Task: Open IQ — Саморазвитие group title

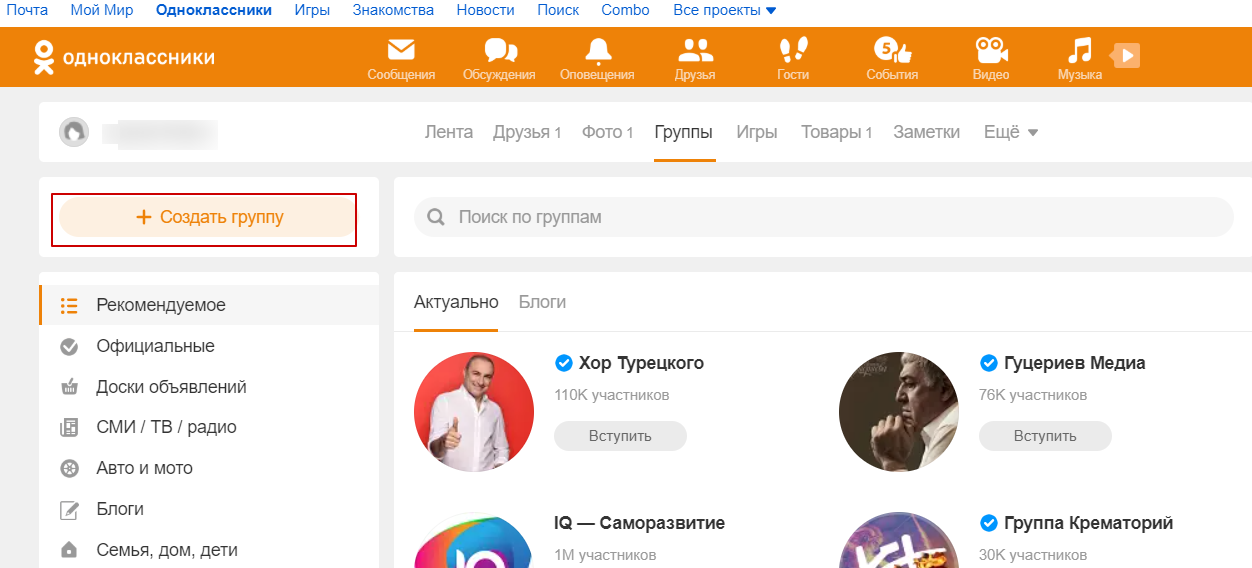Action: pos(640,523)
